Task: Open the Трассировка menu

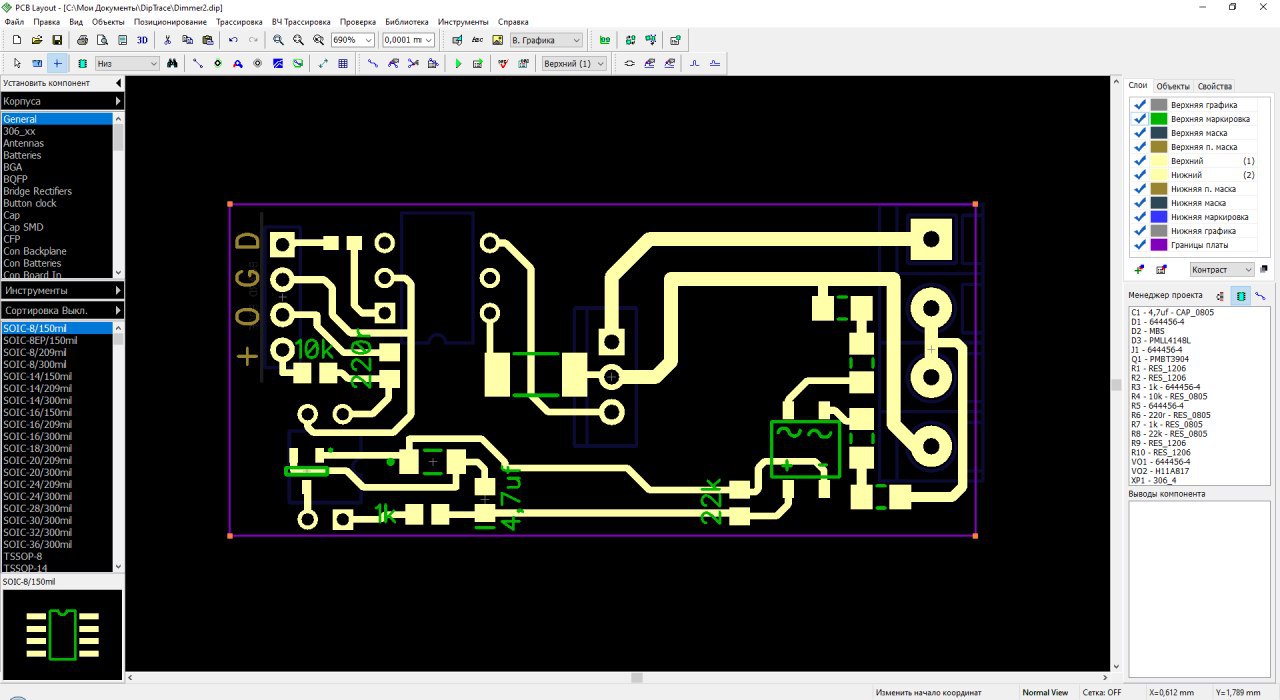Action: pyautogui.click(x=239, y=21)
